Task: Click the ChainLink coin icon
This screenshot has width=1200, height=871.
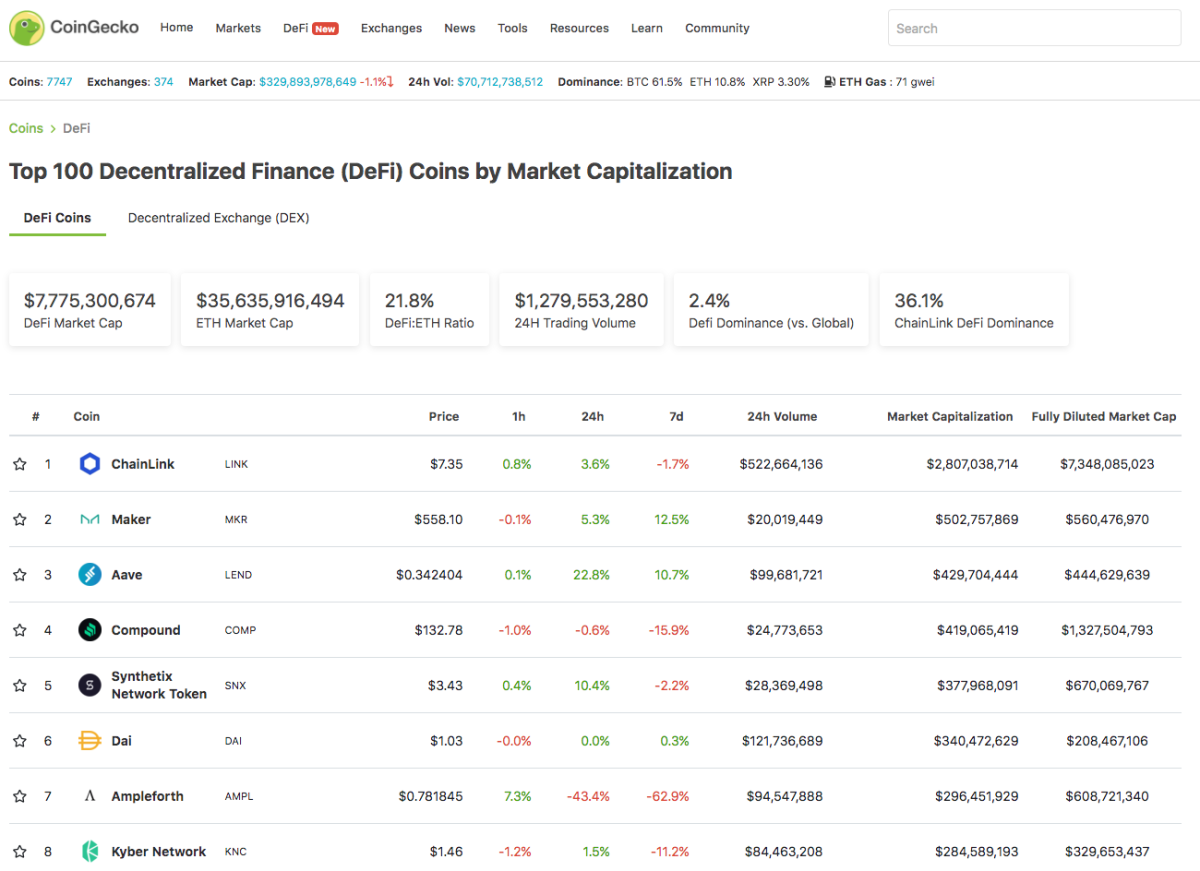Action: pos(90,464)
